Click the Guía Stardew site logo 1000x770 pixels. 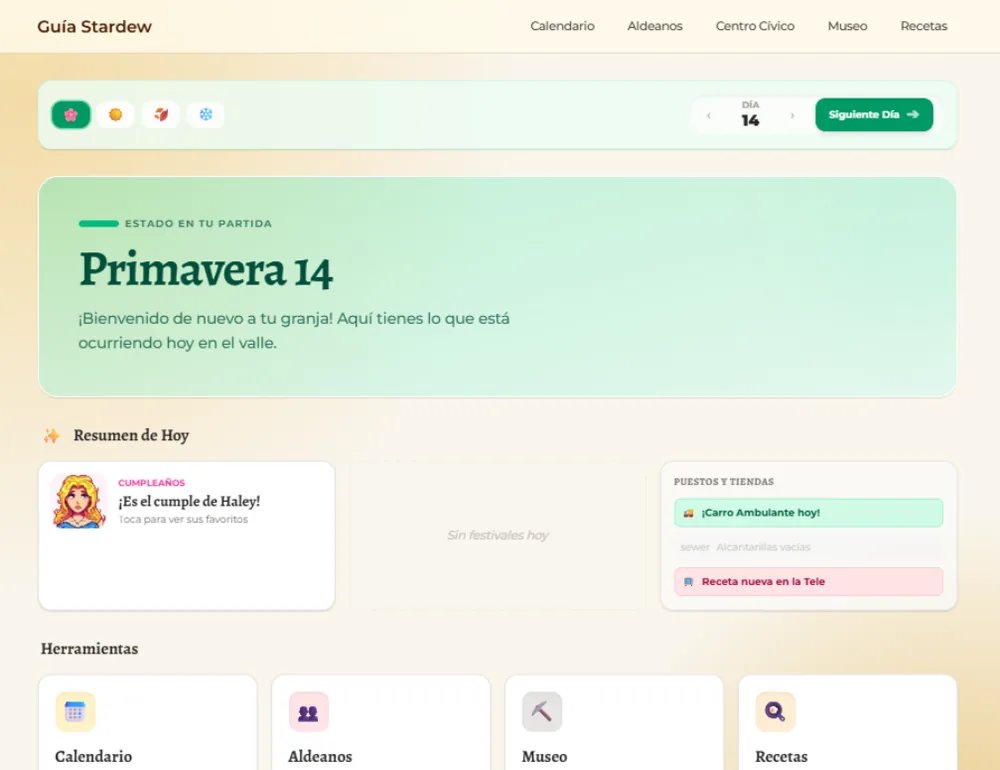coord(94,27)
